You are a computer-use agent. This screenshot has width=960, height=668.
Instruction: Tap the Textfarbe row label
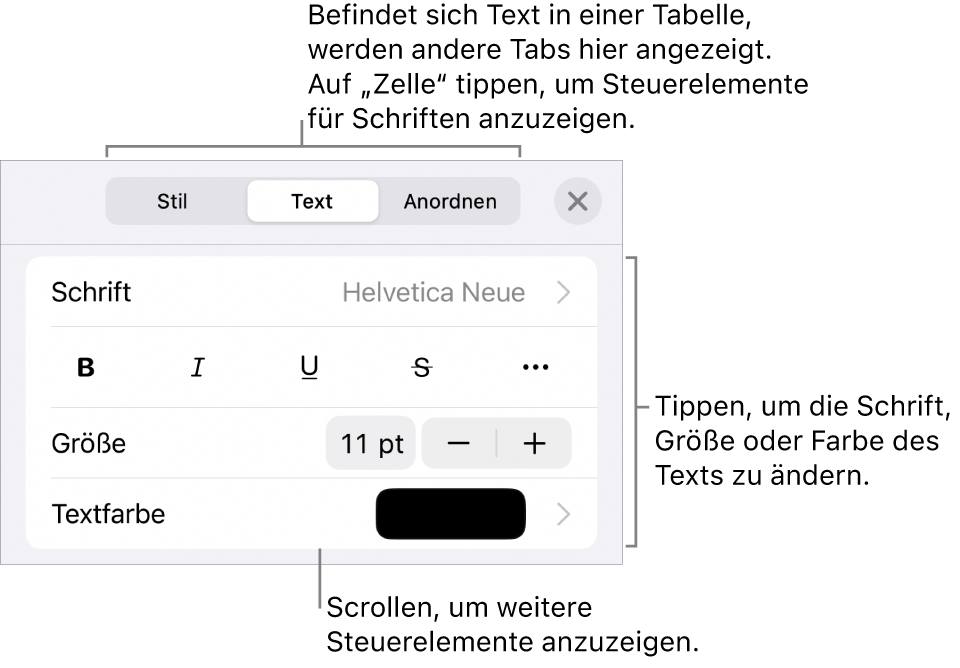coord(108,514)
